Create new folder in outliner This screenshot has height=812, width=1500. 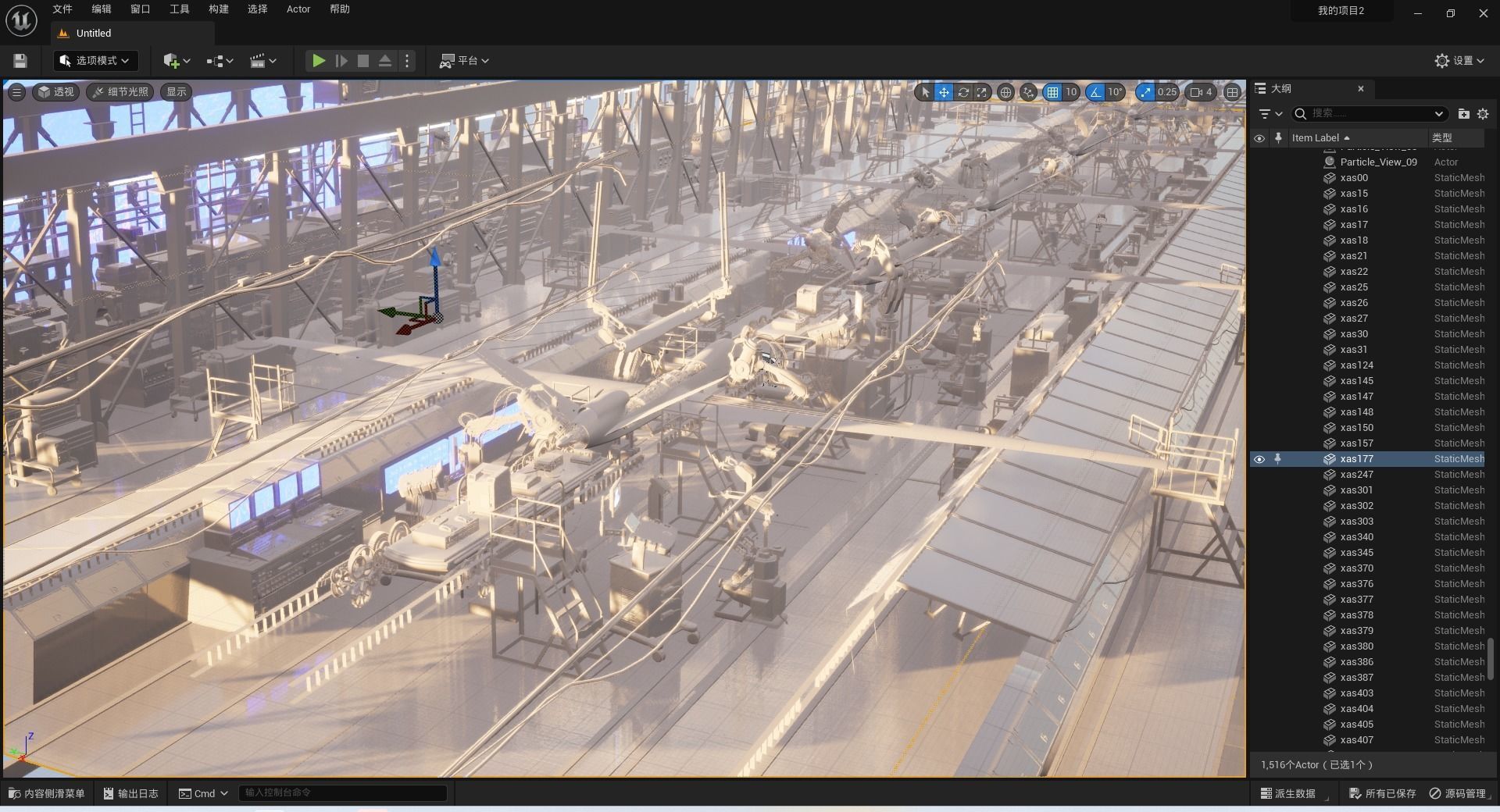[1463, 114]
